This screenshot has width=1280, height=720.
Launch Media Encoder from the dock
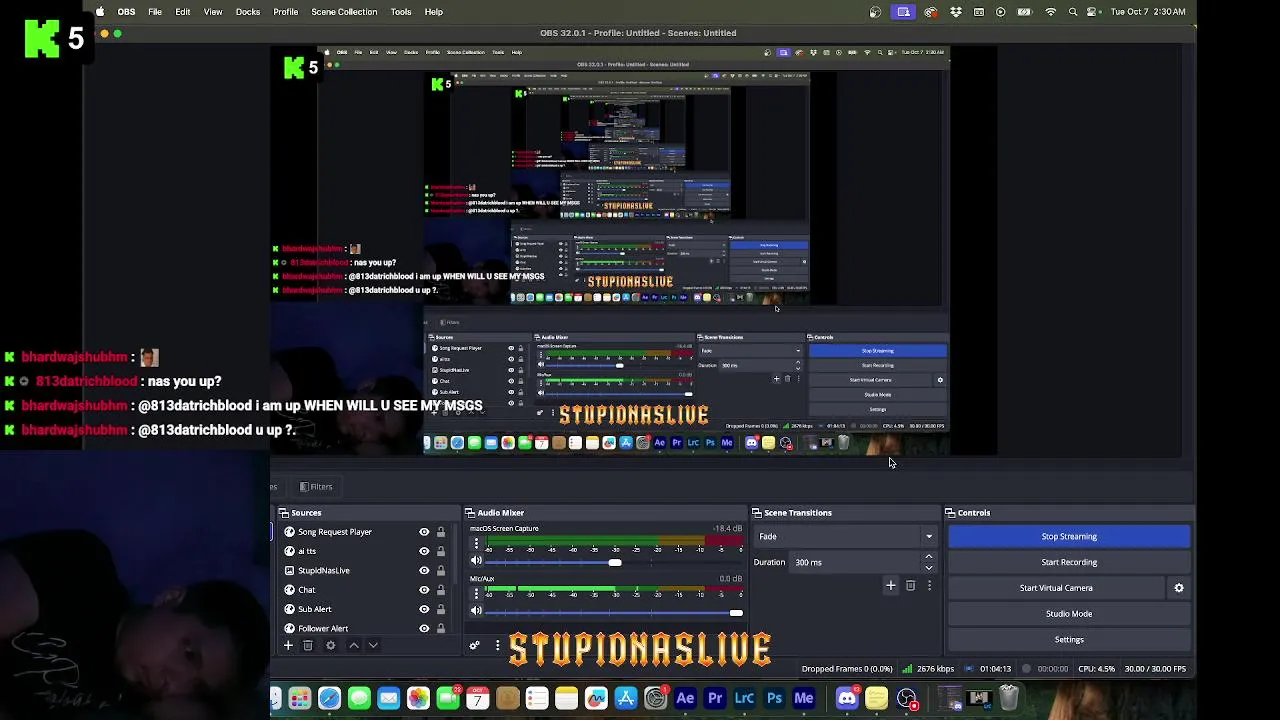pyautogui.click(x=804, y=698)
